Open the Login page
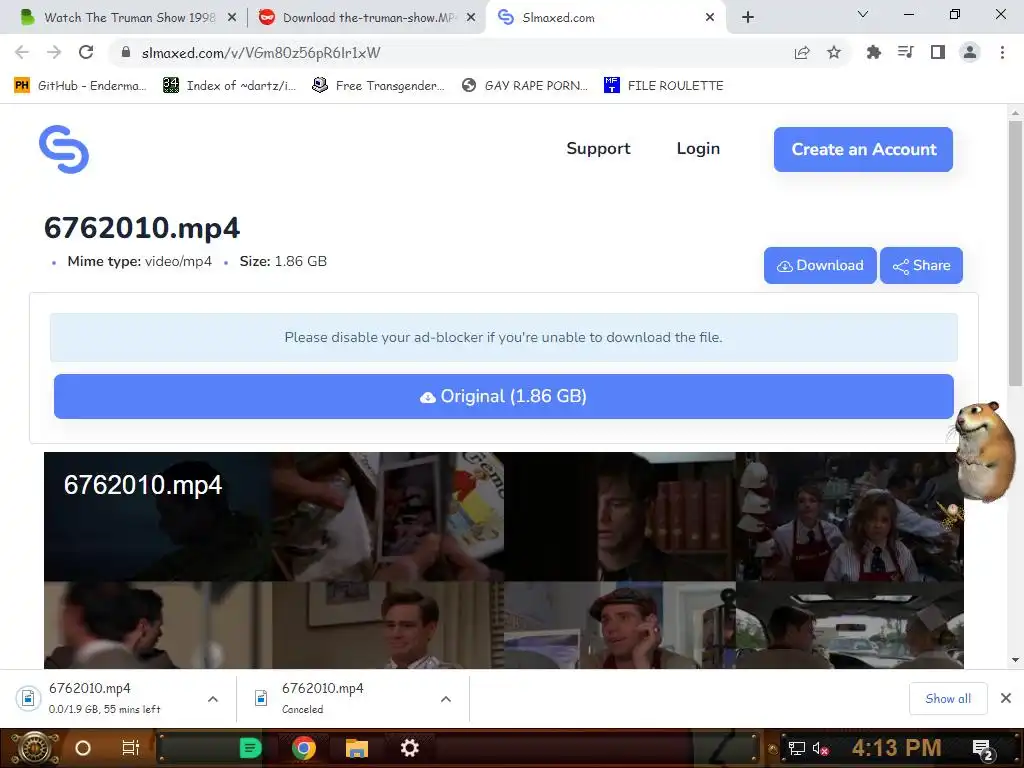Image resolution: width=1024 pixels, height=768 pixels. click(698, 149)
